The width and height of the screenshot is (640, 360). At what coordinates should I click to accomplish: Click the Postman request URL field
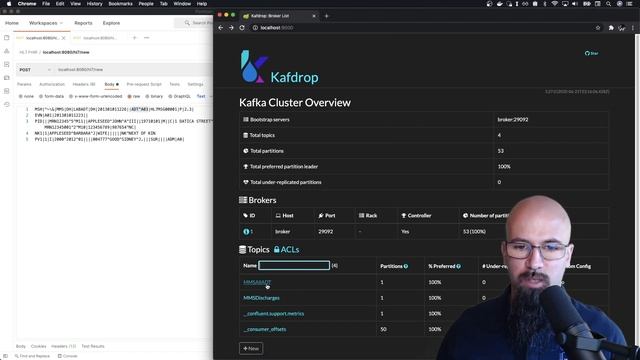click(134, 70)
